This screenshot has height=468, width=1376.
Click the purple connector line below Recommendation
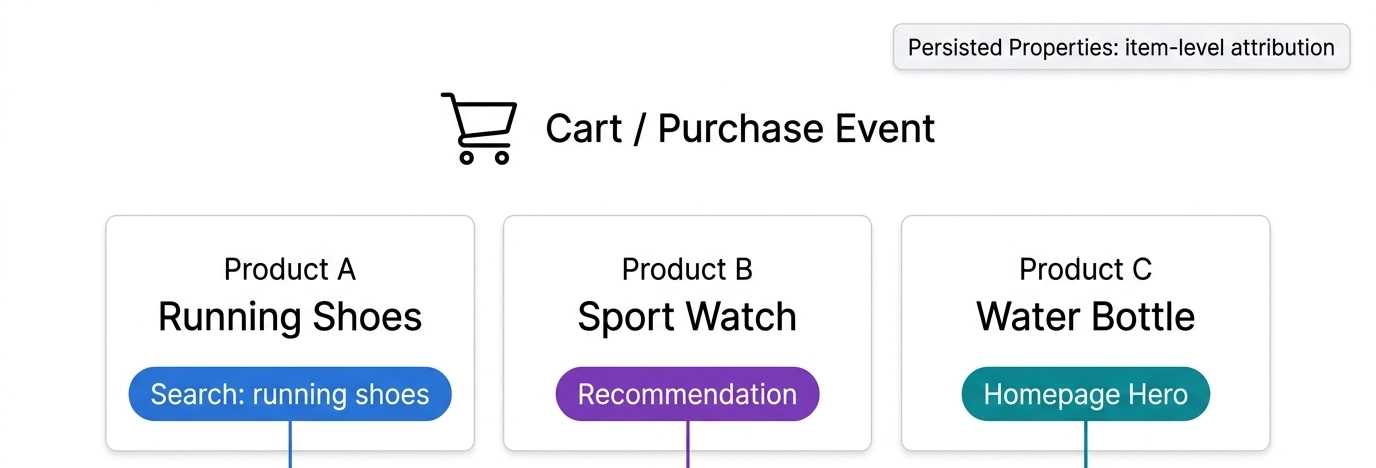click(688, 445)
